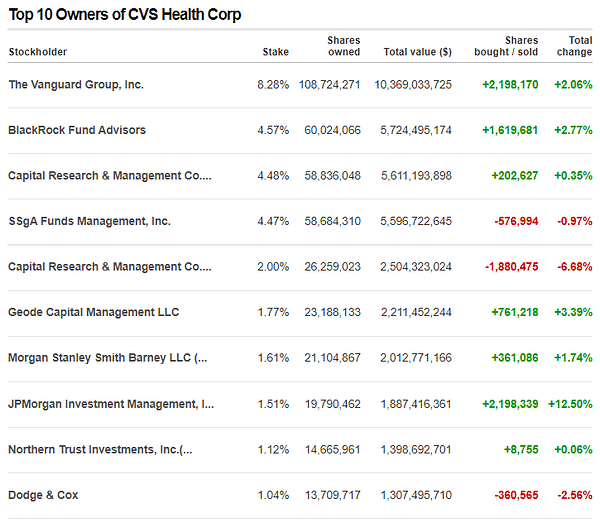This screenshot has width=600, height=532.
Task: Click total value 2,211,452,244
Action: tap(416, 312)
